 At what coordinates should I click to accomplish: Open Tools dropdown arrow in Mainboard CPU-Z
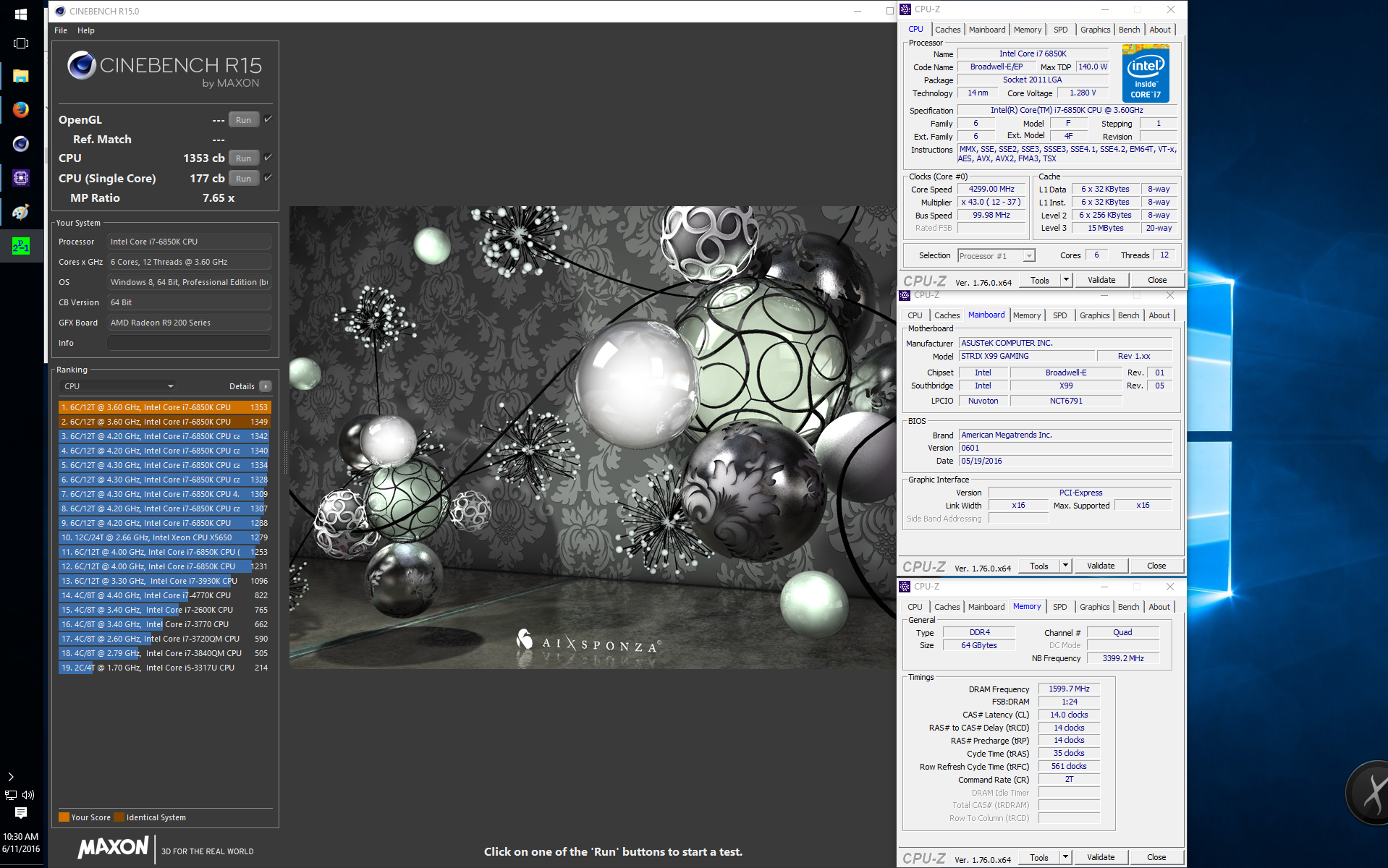[1065, 566]
